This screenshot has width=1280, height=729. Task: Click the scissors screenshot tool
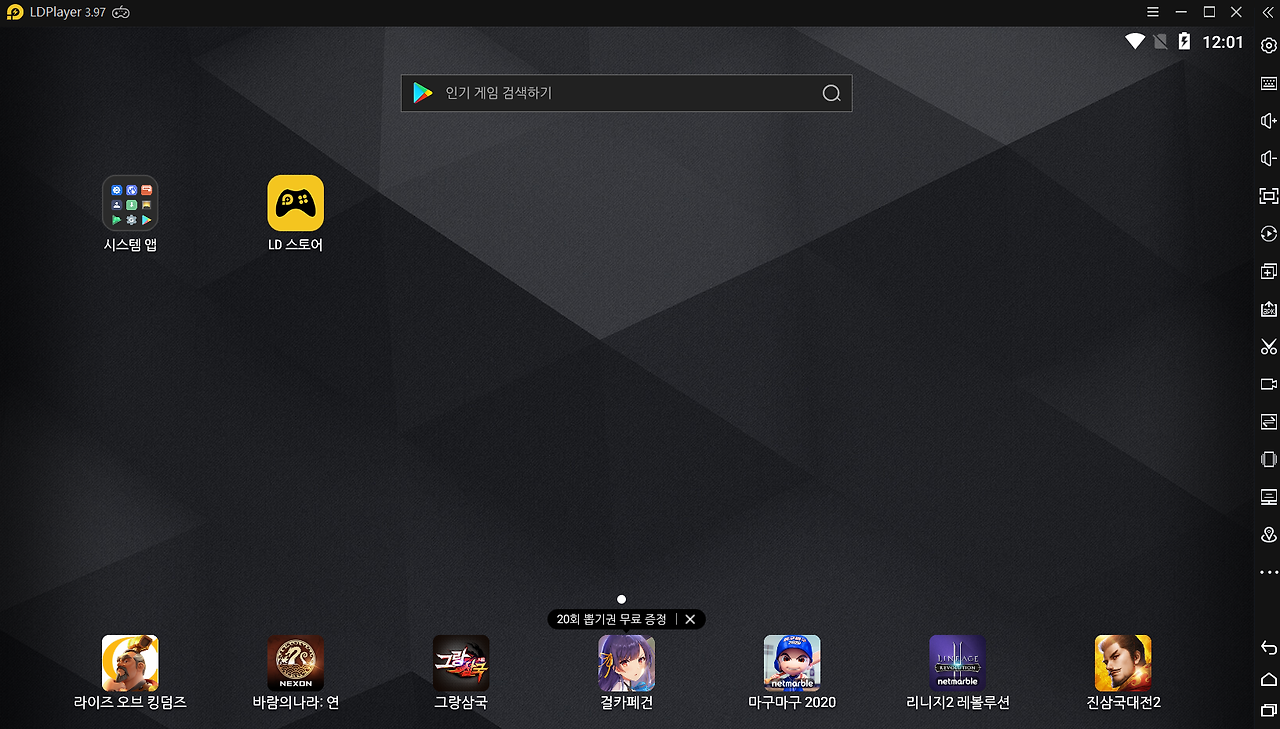pos(1268,347)
